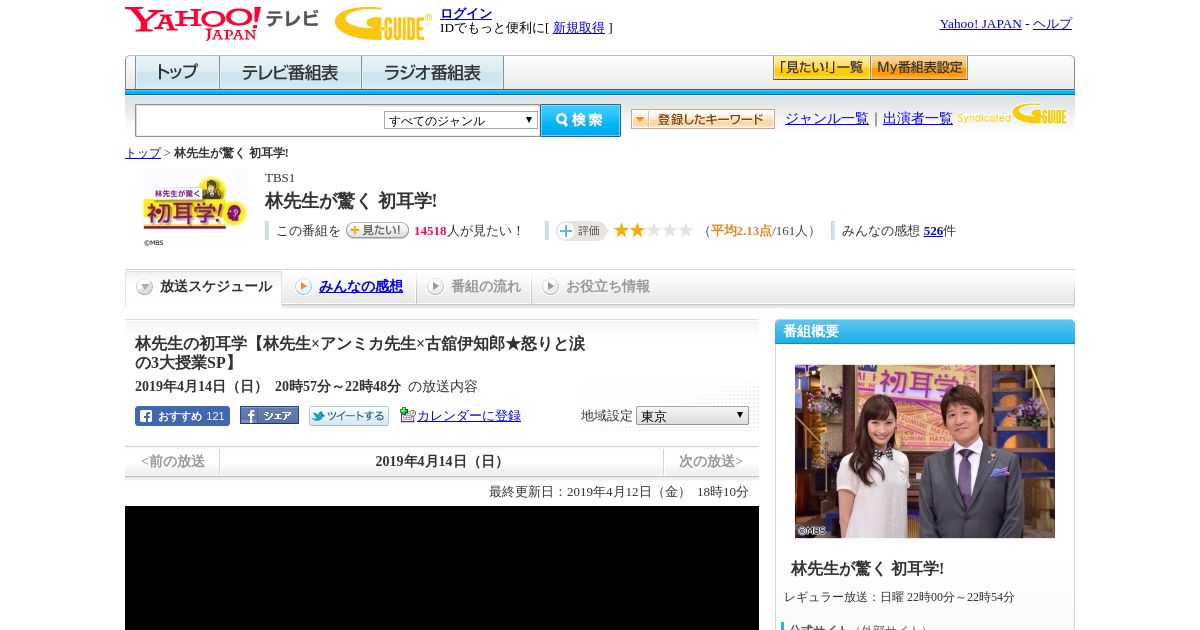Click the Yahoo! JAPAN link at top right

980,24
